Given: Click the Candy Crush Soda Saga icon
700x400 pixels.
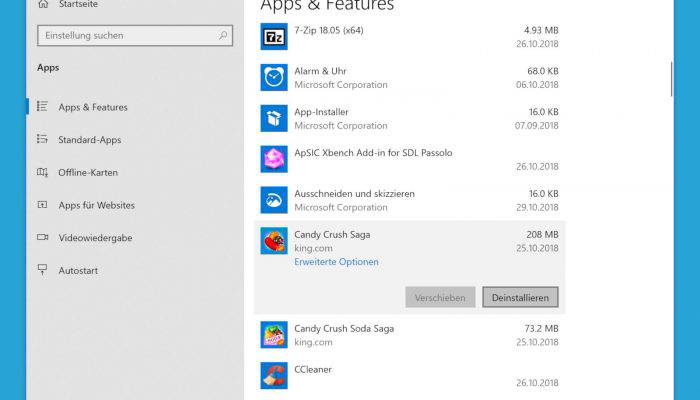Looking at the screenshot, I should point(274,335).
